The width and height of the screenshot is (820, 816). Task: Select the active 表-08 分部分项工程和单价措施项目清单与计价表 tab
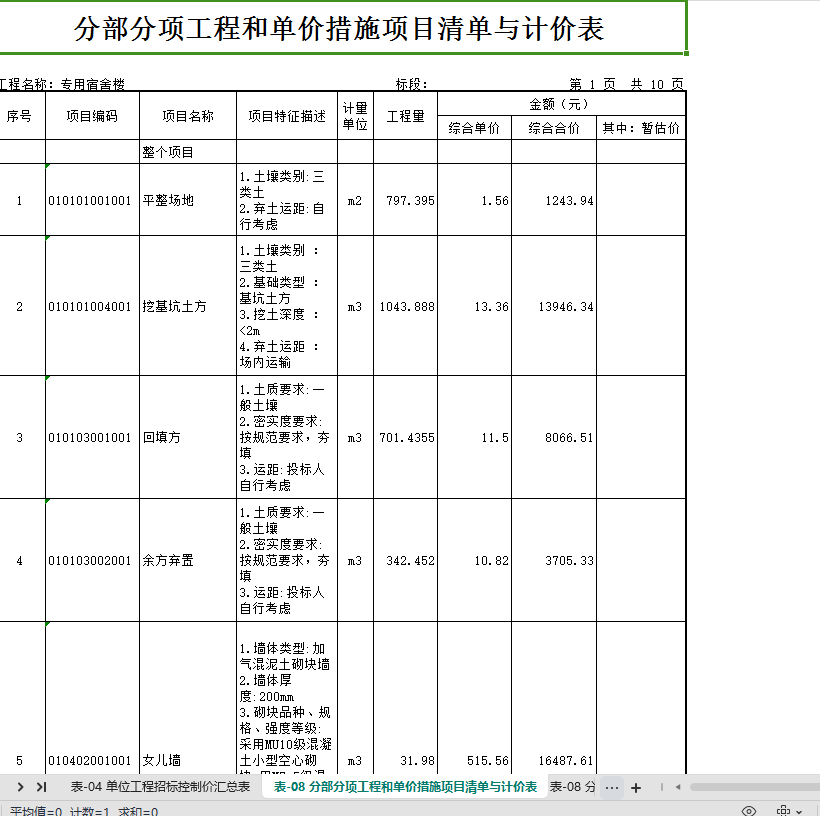point(405,787)
